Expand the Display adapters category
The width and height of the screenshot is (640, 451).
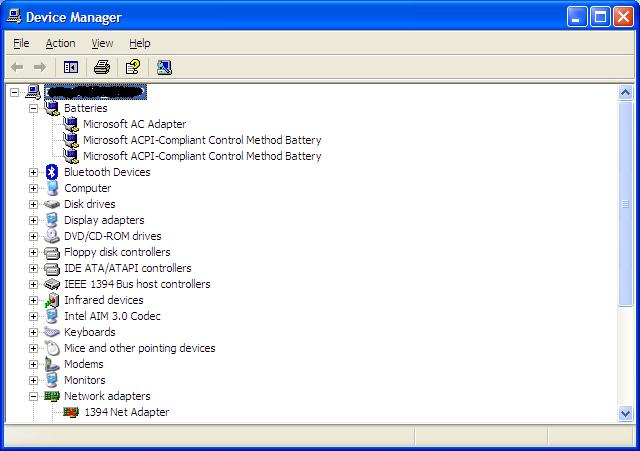[x=33, y=220]
